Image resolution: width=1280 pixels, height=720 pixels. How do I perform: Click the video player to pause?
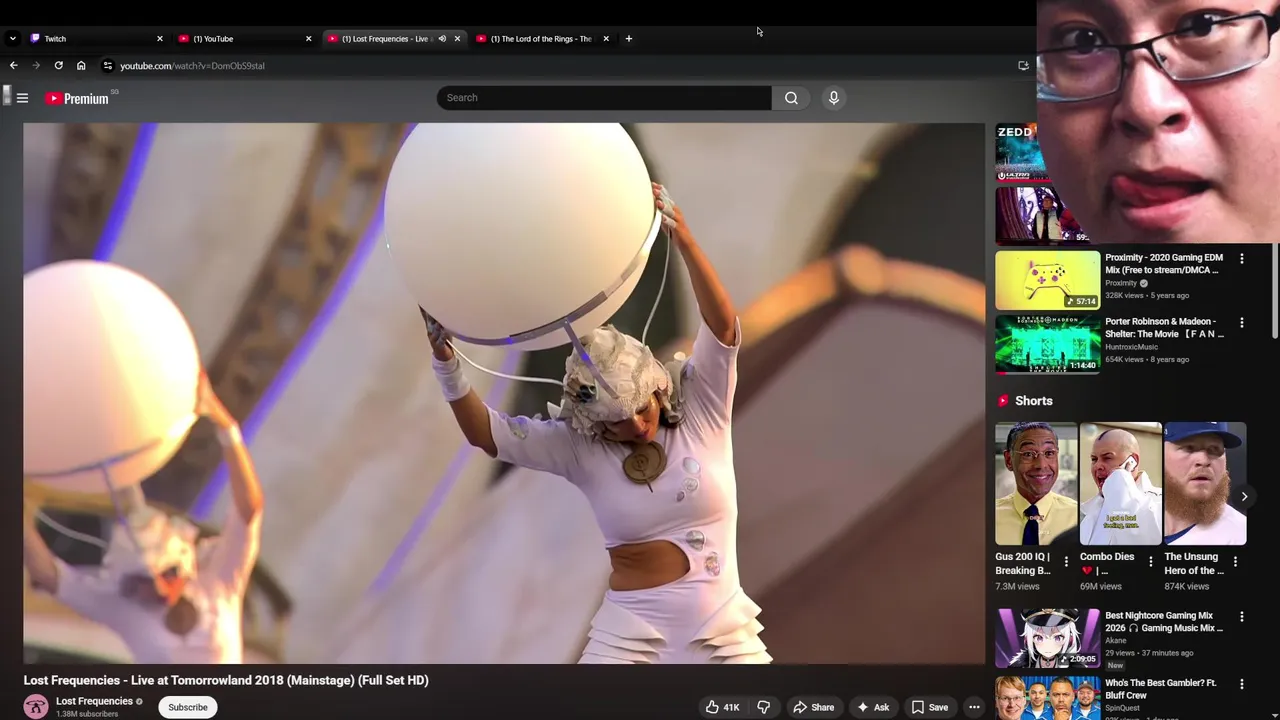point(504,393)
